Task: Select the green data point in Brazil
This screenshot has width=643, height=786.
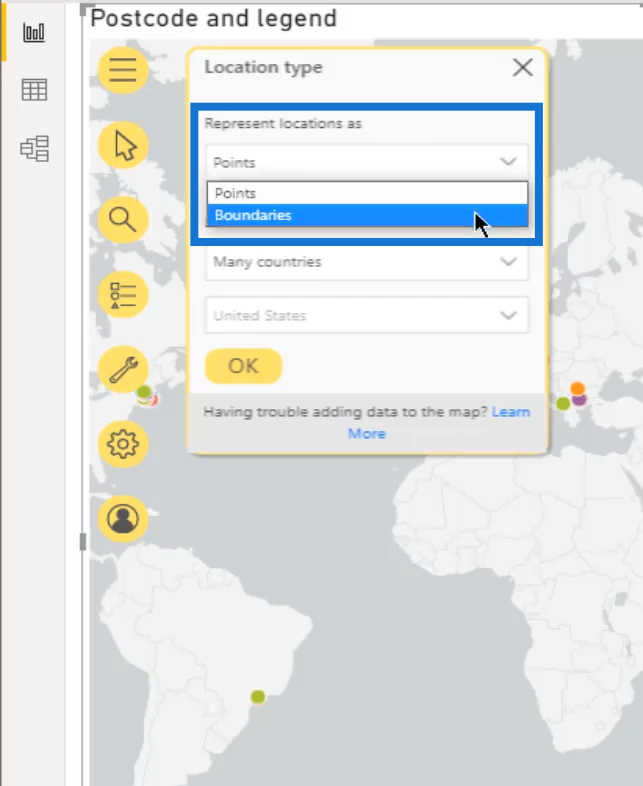Action: (x=258, y=696)
